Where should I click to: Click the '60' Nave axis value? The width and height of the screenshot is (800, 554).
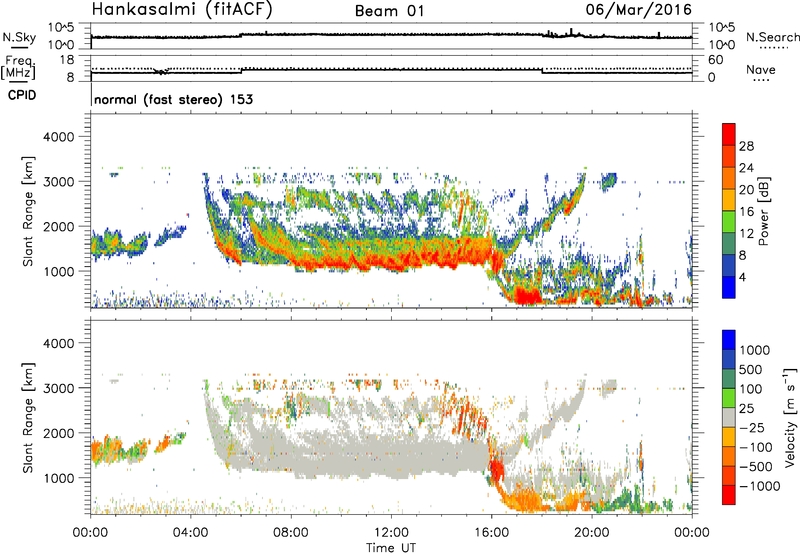click(x=715, y=60)
